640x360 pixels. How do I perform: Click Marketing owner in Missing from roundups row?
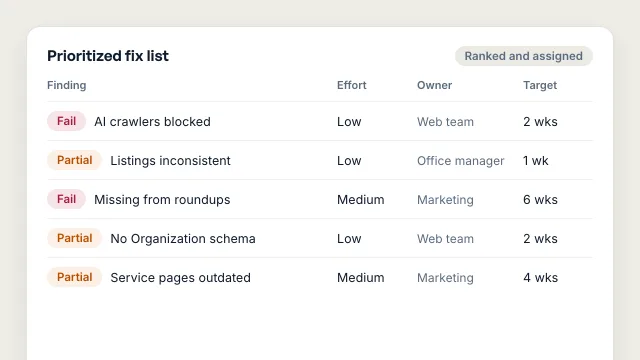point(445,200)
